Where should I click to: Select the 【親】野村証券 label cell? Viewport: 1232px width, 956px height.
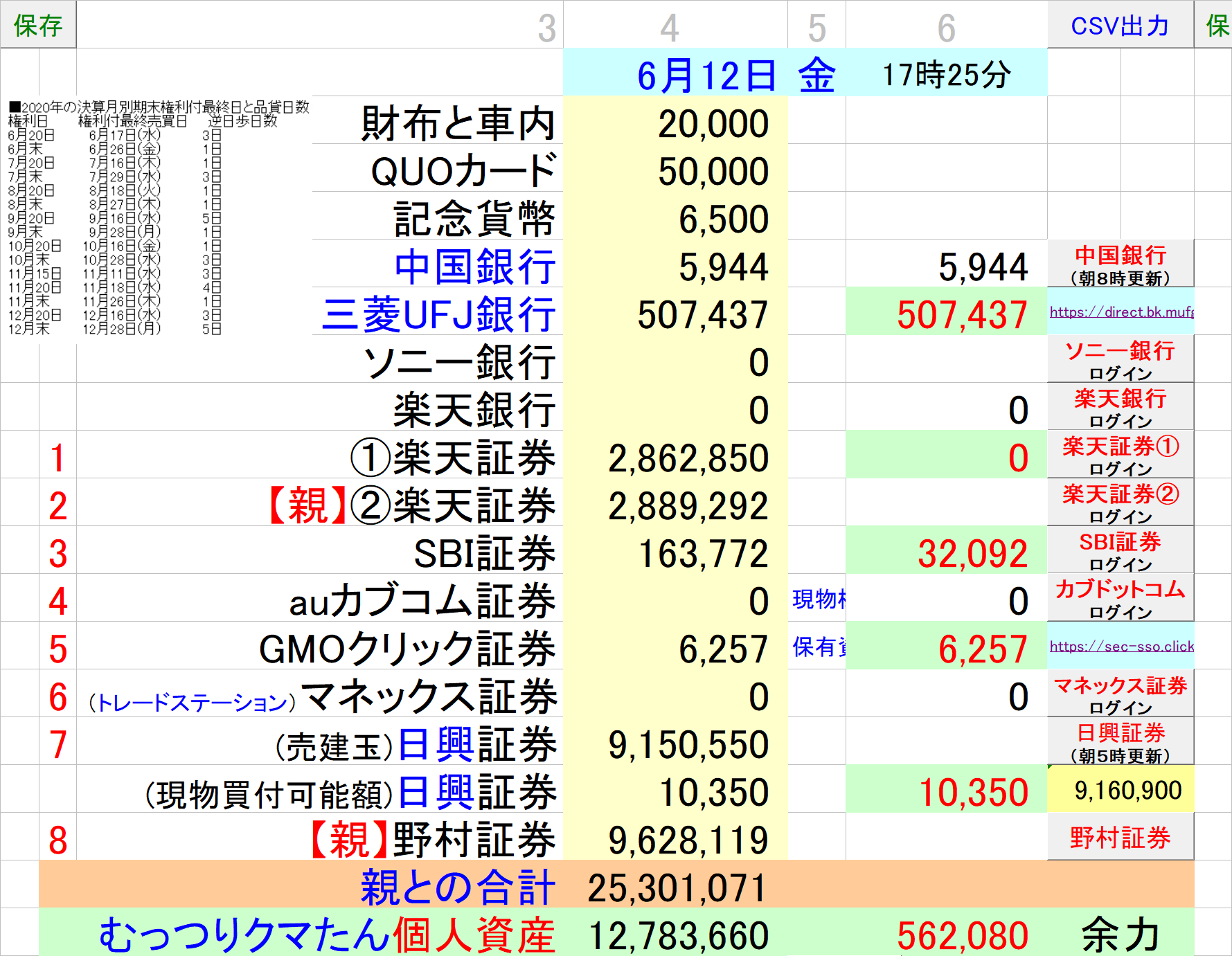pos(319,837)
